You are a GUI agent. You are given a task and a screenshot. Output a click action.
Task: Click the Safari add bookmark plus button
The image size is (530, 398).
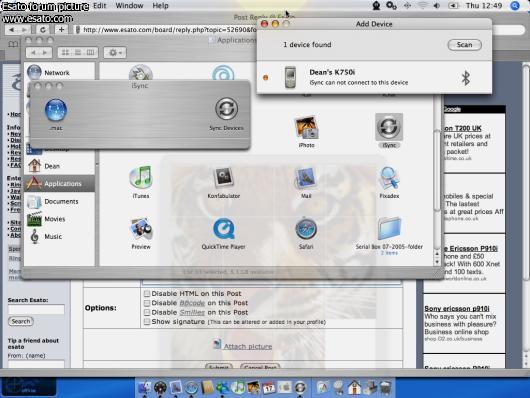tap(61, 30)
